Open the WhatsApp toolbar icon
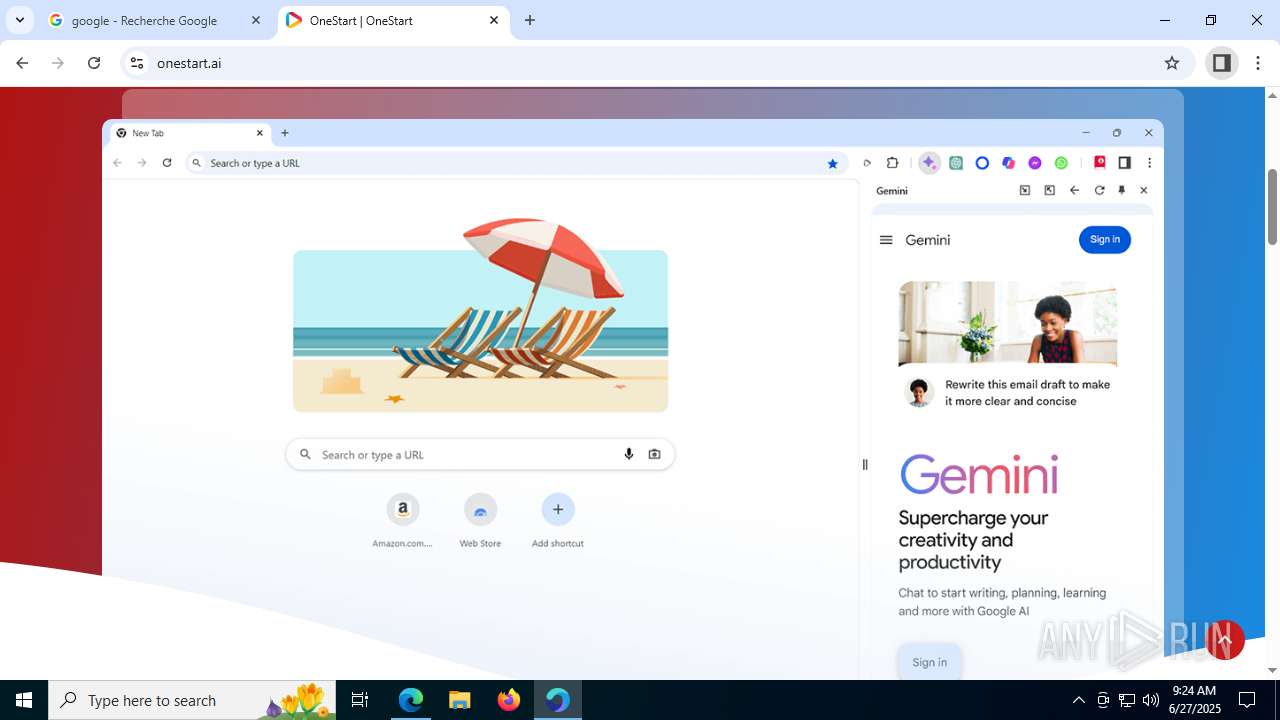Screen dimensions: 1280x720 [x=1061, y=163]
